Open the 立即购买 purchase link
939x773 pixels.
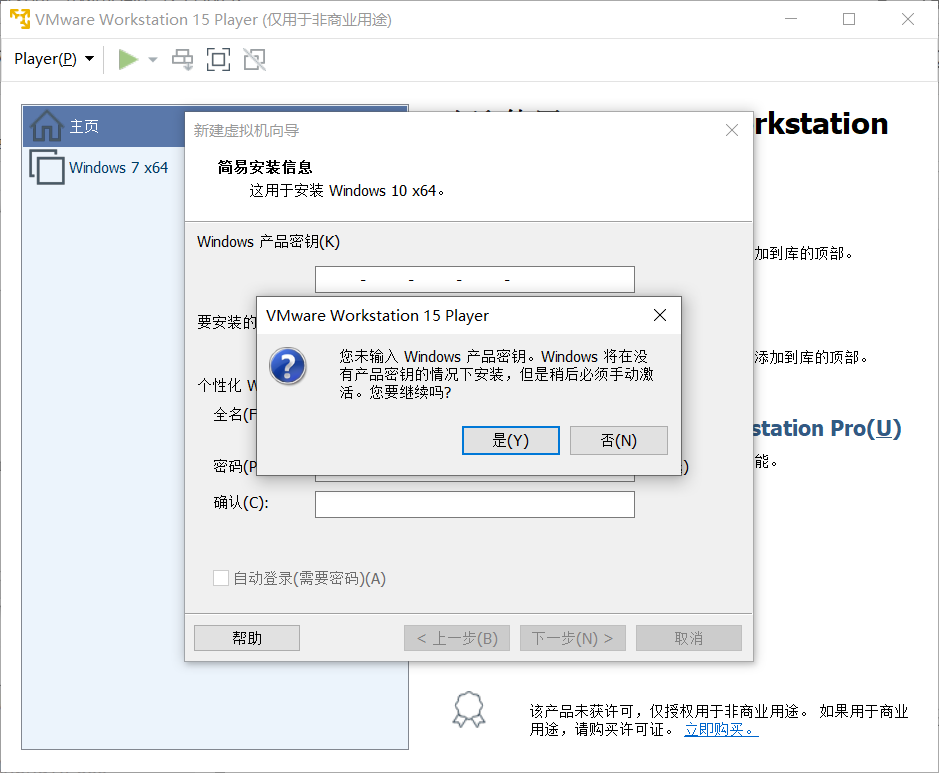pos(721,729)
